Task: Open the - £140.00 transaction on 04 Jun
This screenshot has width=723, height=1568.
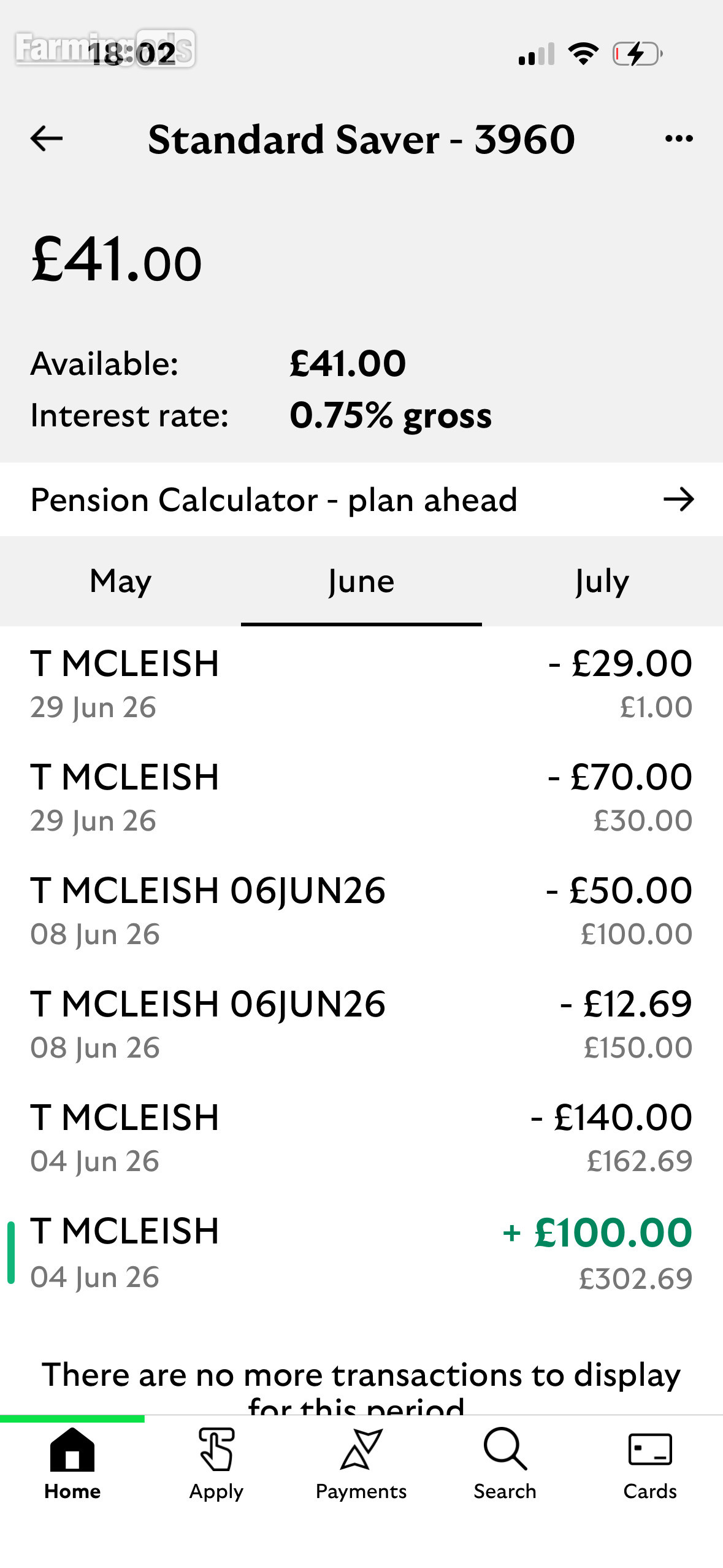Action: click(x=361, y=1138)
